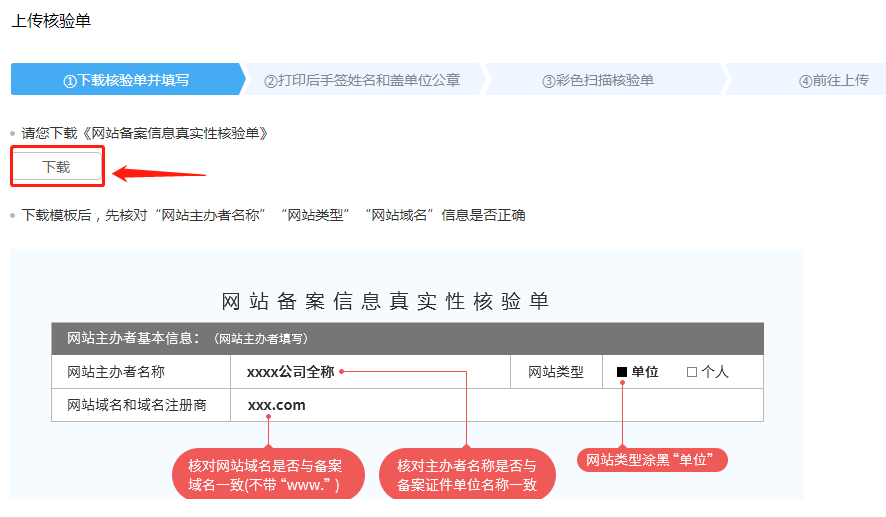
Task: Click the 核对主办者名称 red callout bubble
Action: tap(467, 476)
